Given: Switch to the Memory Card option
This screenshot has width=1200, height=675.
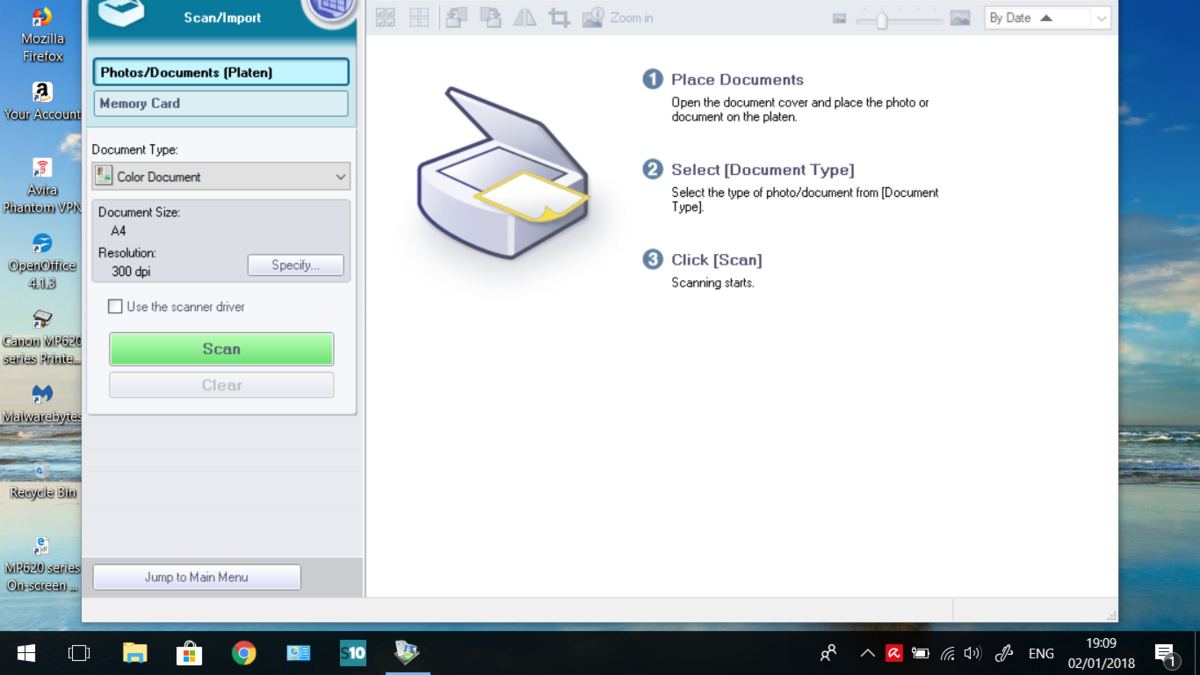Looking at the screenshot, I should coord(221,103).
